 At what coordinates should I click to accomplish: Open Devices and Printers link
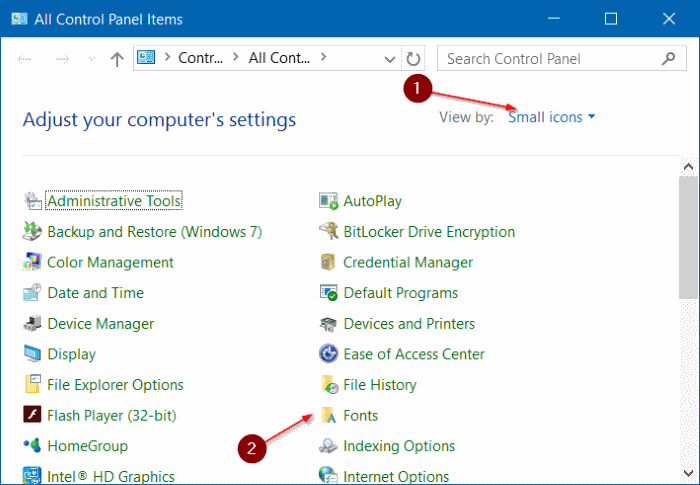point(409,324)
